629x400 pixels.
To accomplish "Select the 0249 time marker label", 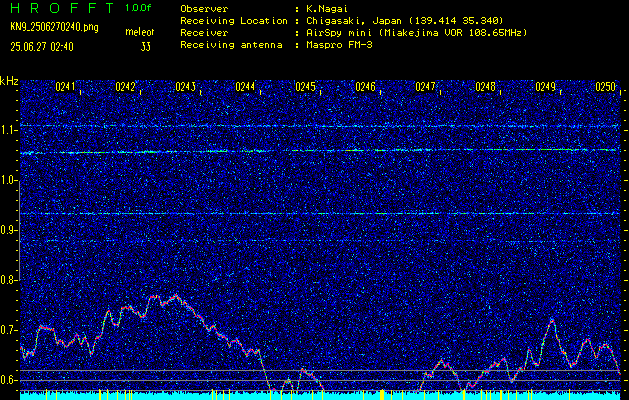I will click(x=546, y=87).
